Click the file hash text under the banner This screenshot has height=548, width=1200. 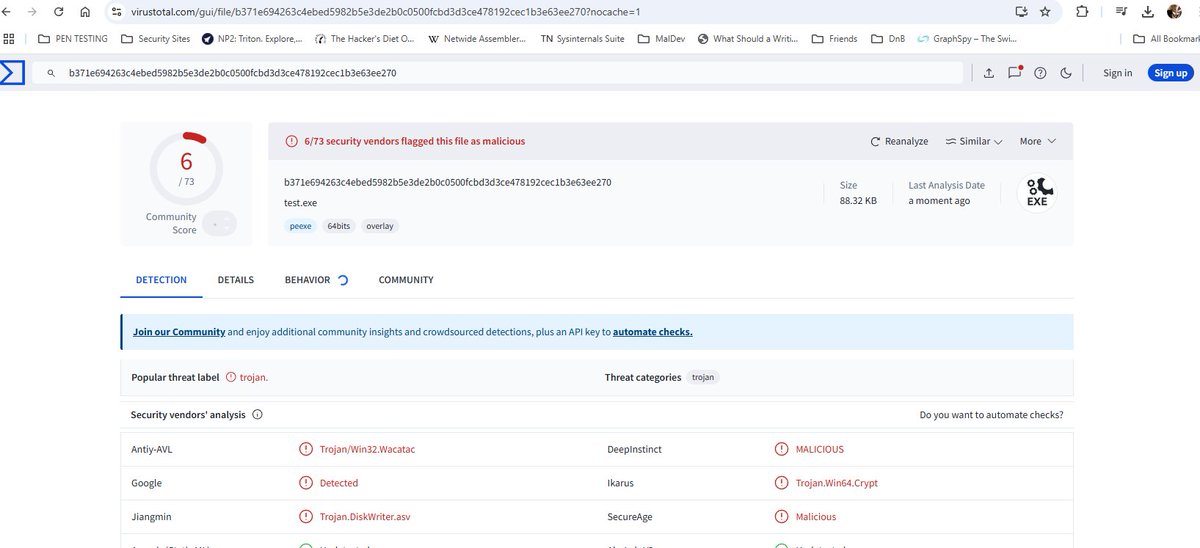447,183
